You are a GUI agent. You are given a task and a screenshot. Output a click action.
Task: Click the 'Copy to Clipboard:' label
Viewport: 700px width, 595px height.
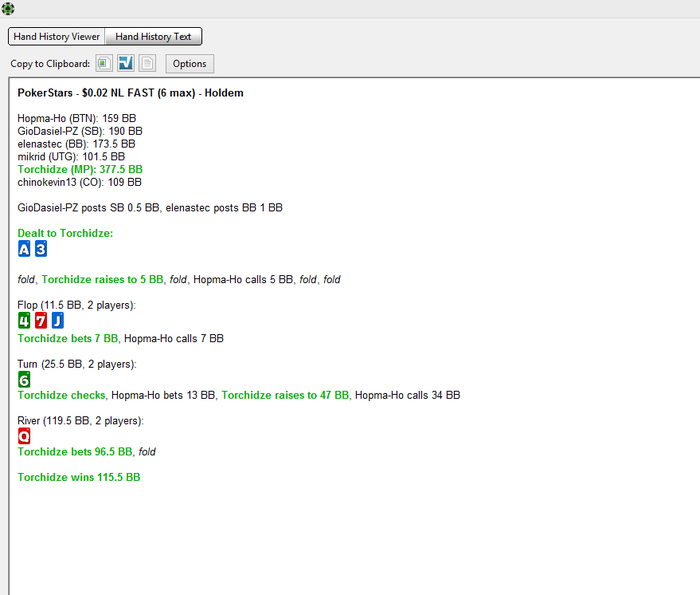(50, 64)
